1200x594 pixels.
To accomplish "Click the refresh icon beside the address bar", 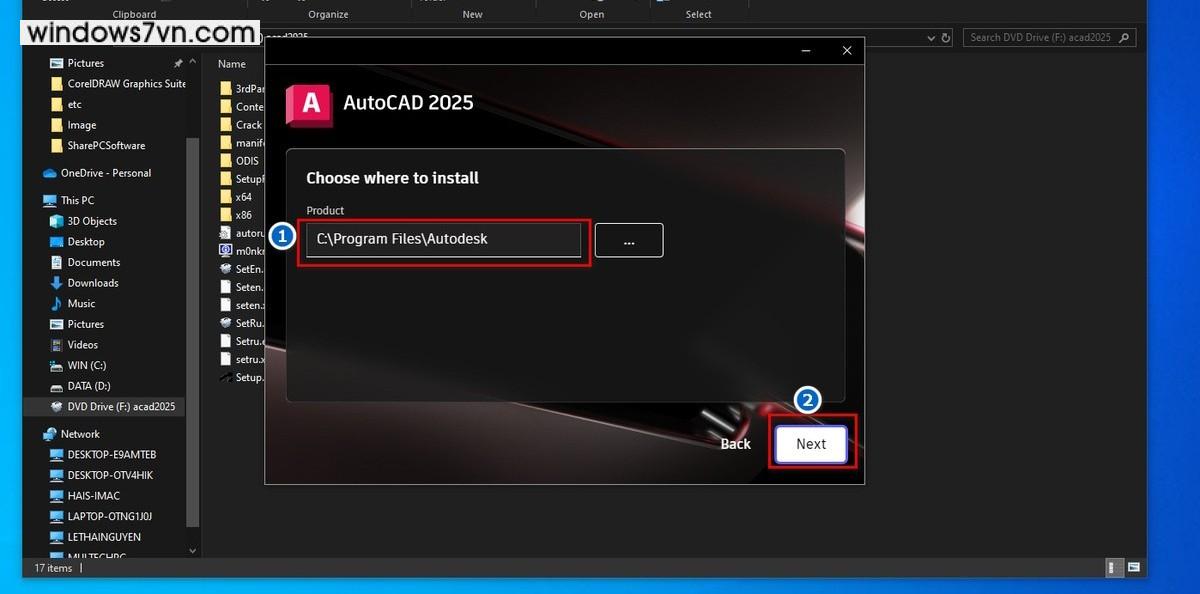I will click(x=946, y=38).
